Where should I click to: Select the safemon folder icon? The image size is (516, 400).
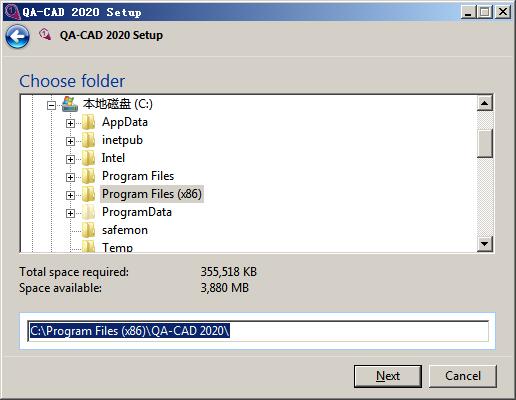click(89, 230)
